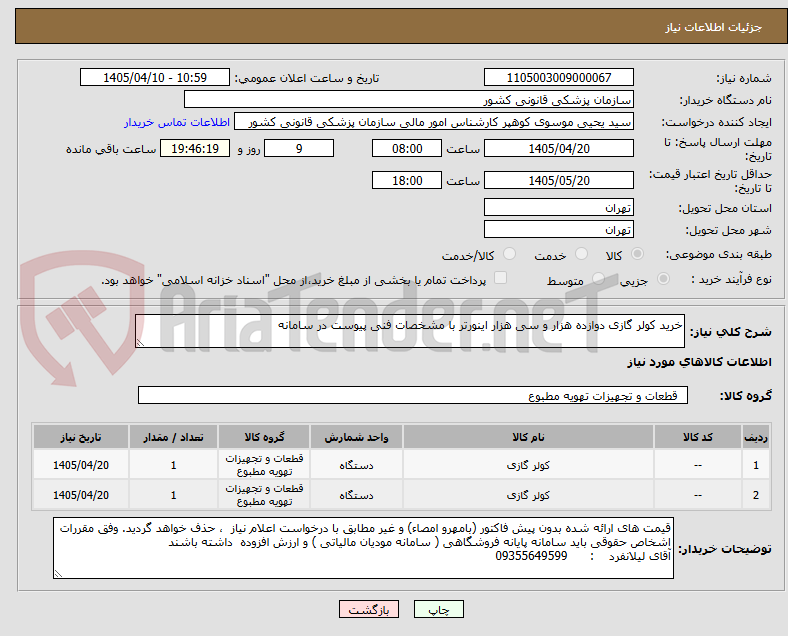788x636 pixels.
Task: Click the general description text area
Action: coord(410,331)
